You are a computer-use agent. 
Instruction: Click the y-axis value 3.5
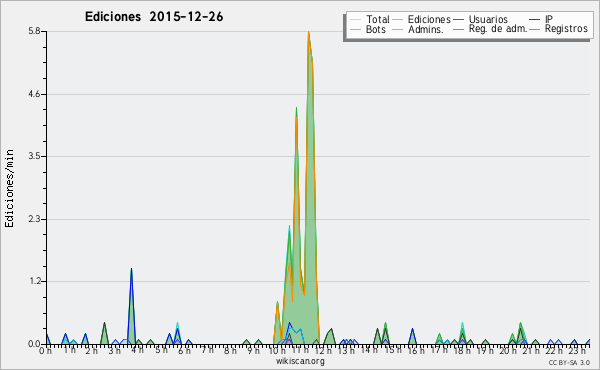pyautogui.click(x=34, y=156)
